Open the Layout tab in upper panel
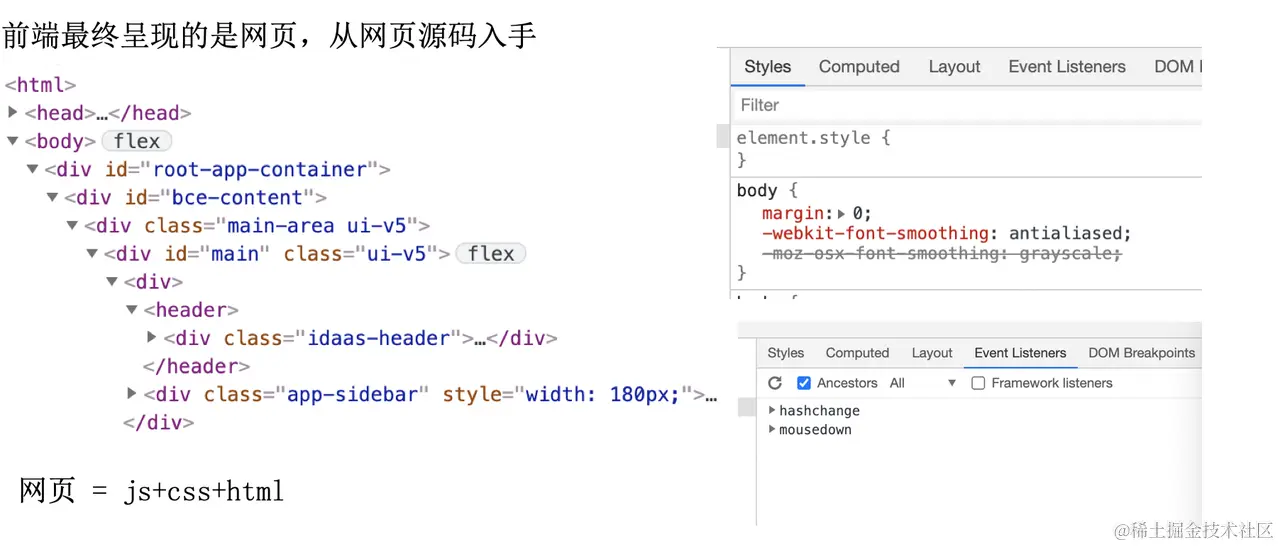This screenshot has width=1280, height=547. point(954,67)
